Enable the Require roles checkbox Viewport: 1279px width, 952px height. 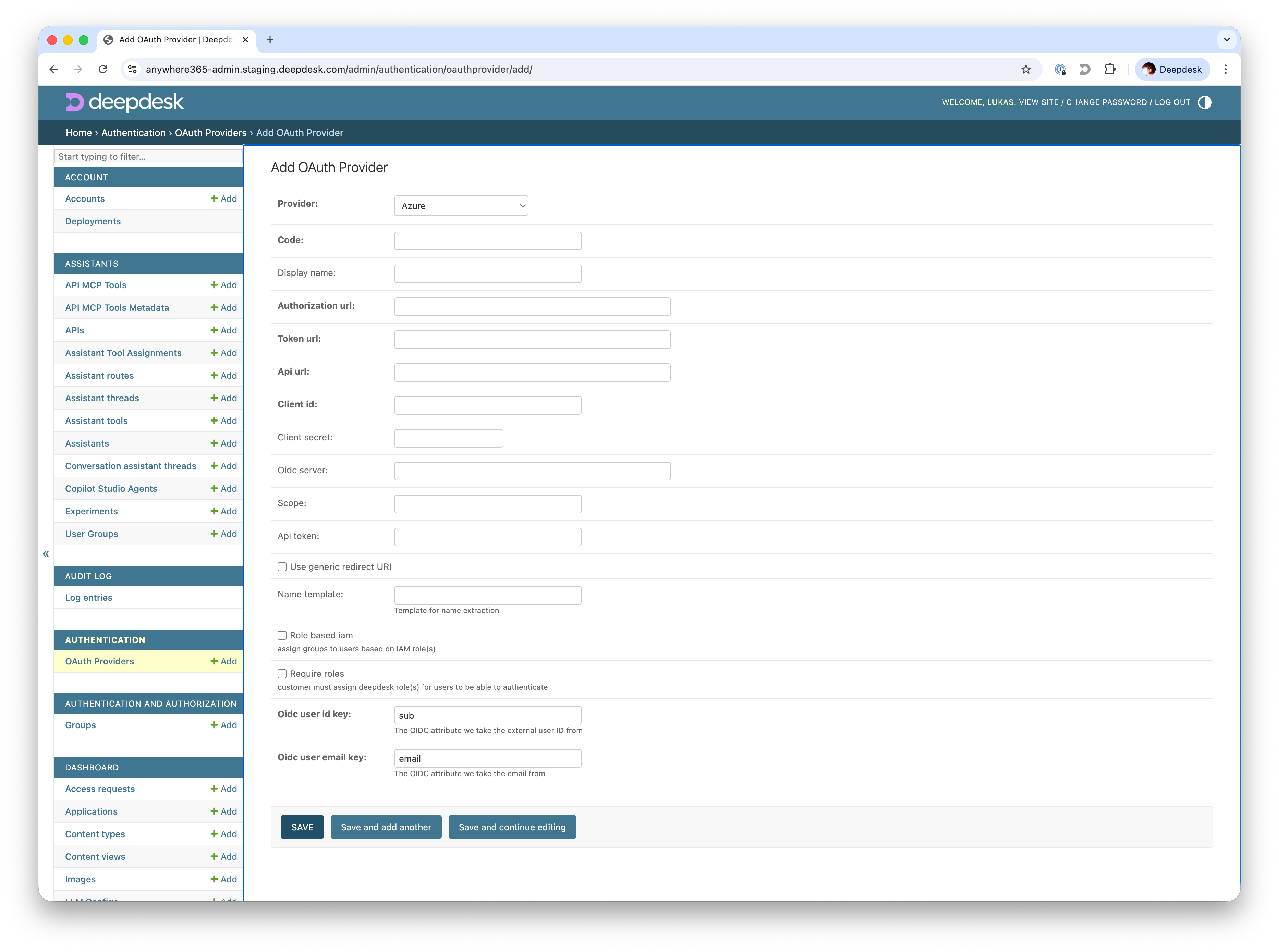pos(282,673)
